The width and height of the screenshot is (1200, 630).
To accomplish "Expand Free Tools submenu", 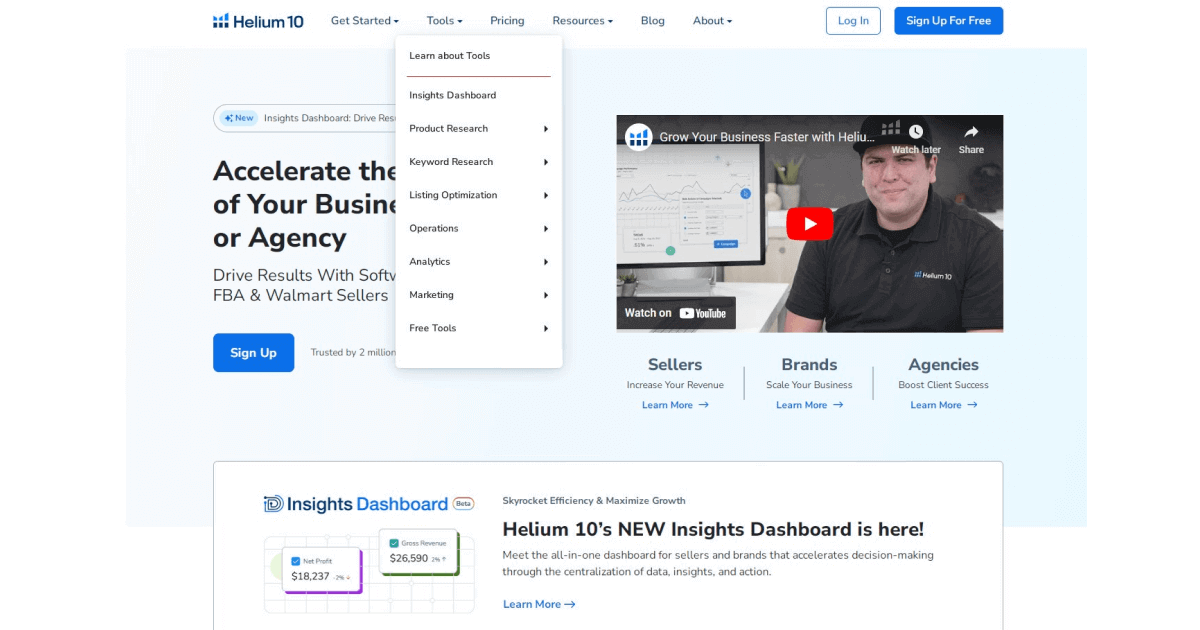I will [x=479, y=328].
